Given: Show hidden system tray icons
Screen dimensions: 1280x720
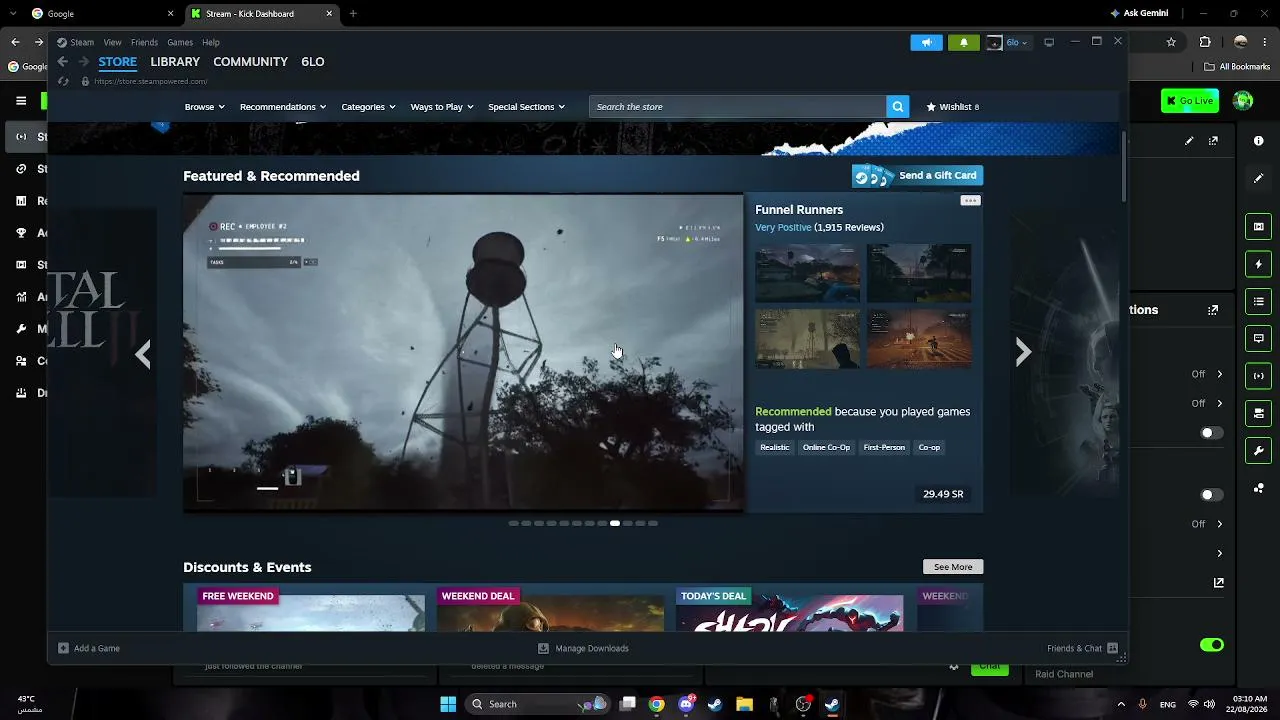Looking at the screenshot, I should coord(1121,704).
